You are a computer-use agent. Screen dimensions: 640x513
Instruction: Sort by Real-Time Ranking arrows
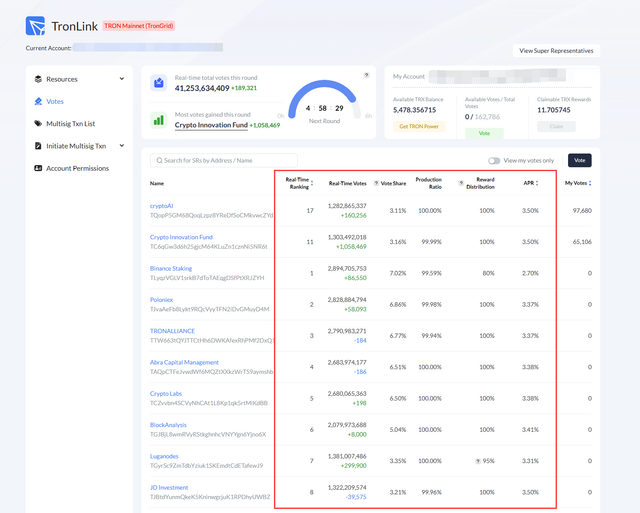click(x=312, y=183)
